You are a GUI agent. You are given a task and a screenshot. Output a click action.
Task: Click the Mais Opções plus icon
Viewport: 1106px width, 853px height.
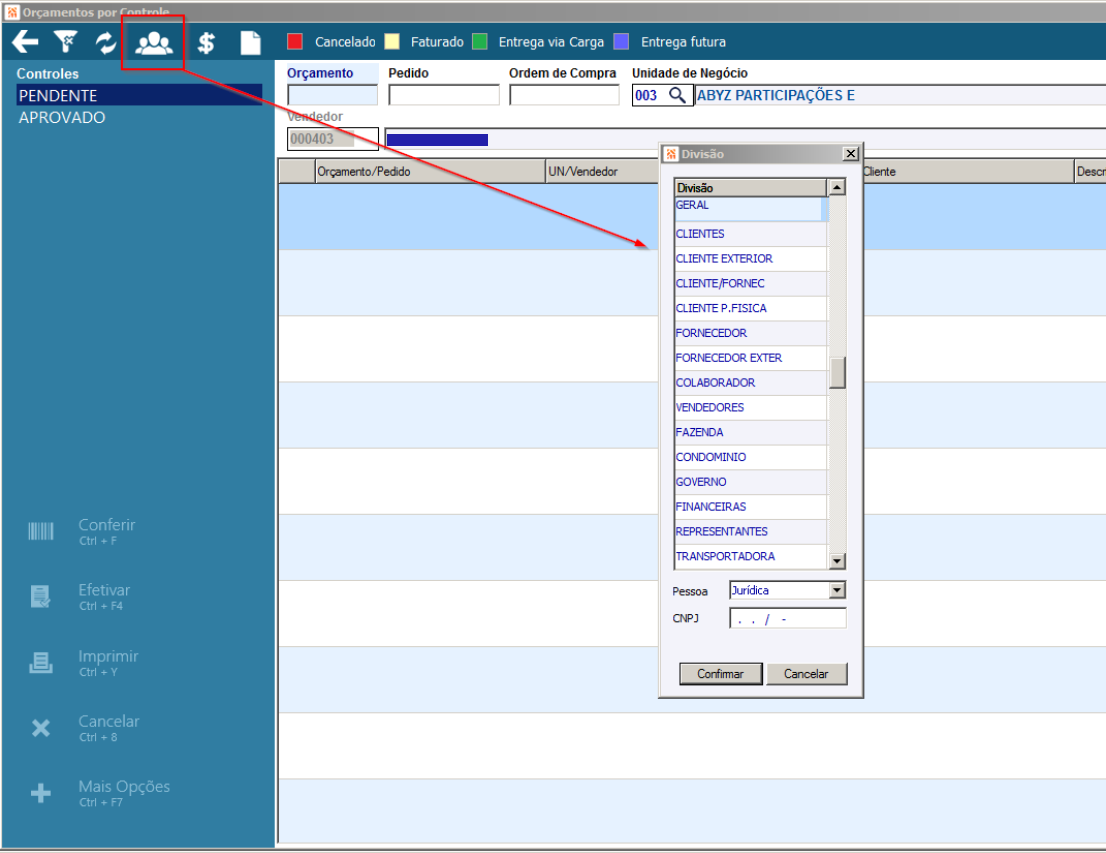[x=41, y=793]
